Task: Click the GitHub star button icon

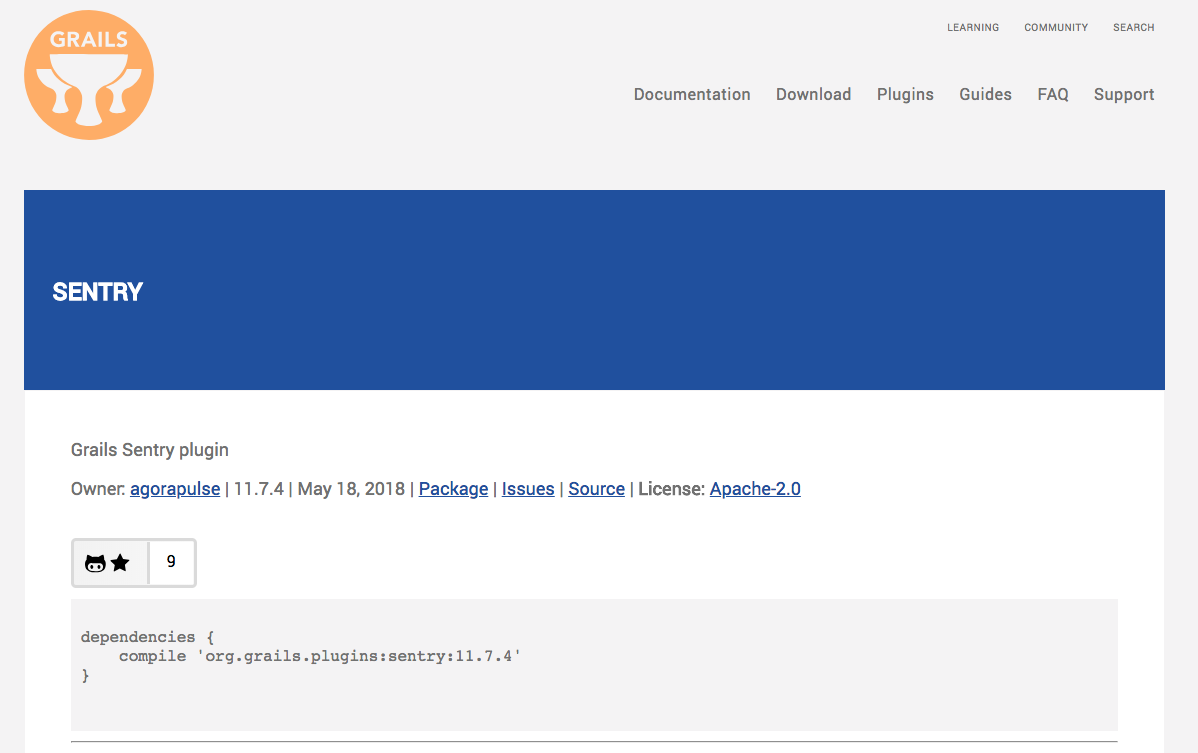Action: (x=109, y=563)
